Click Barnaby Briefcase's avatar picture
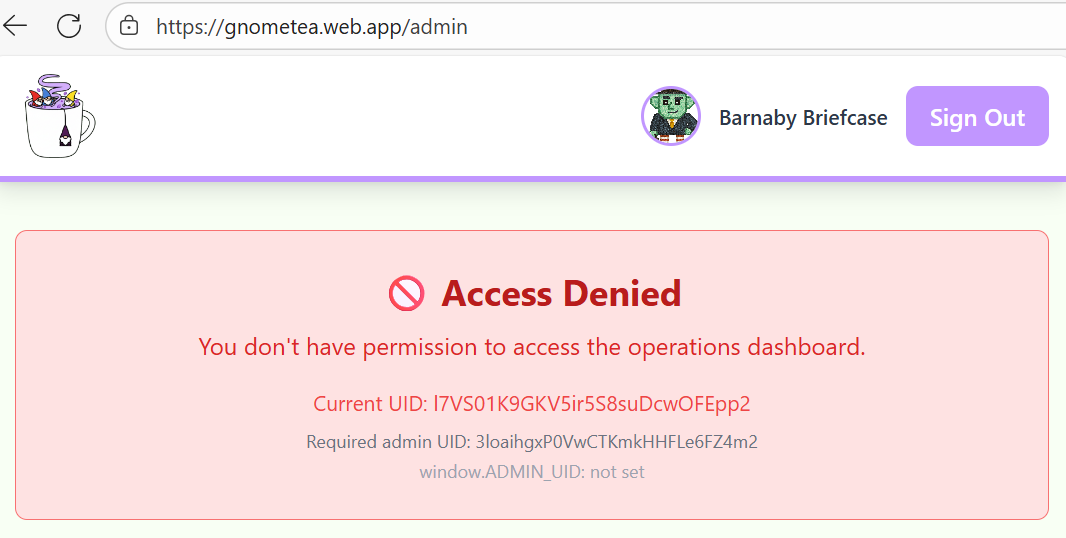 (671, 116)
